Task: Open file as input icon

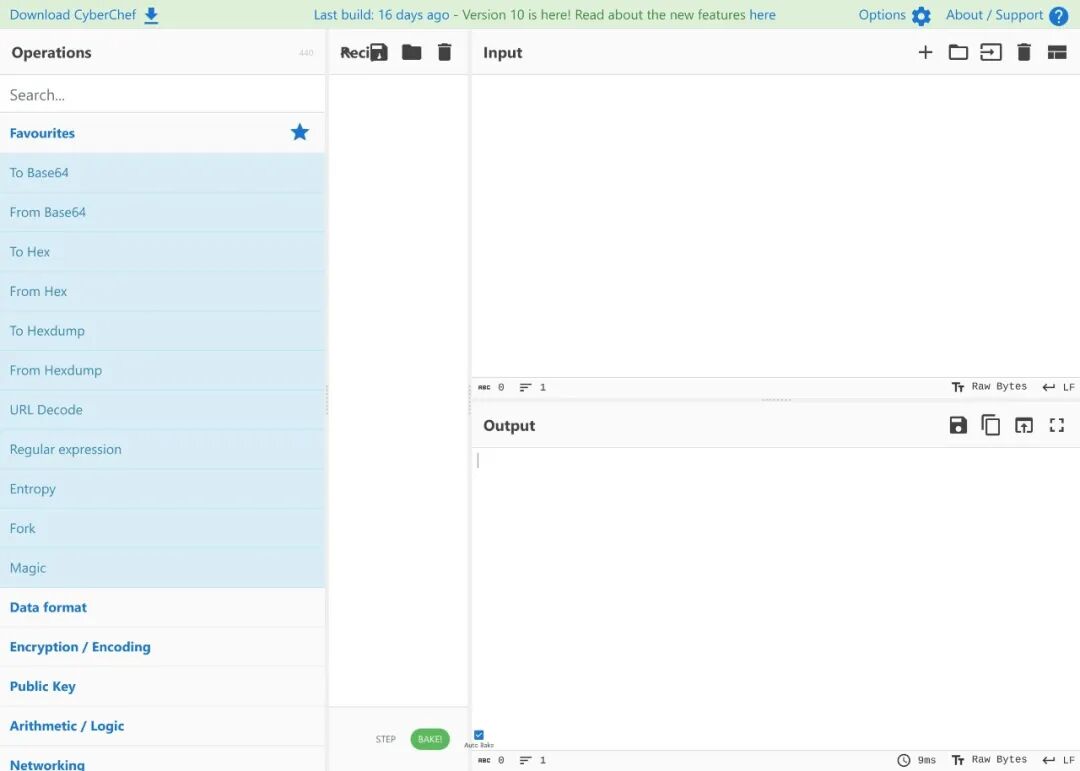Action: point(990,52)
